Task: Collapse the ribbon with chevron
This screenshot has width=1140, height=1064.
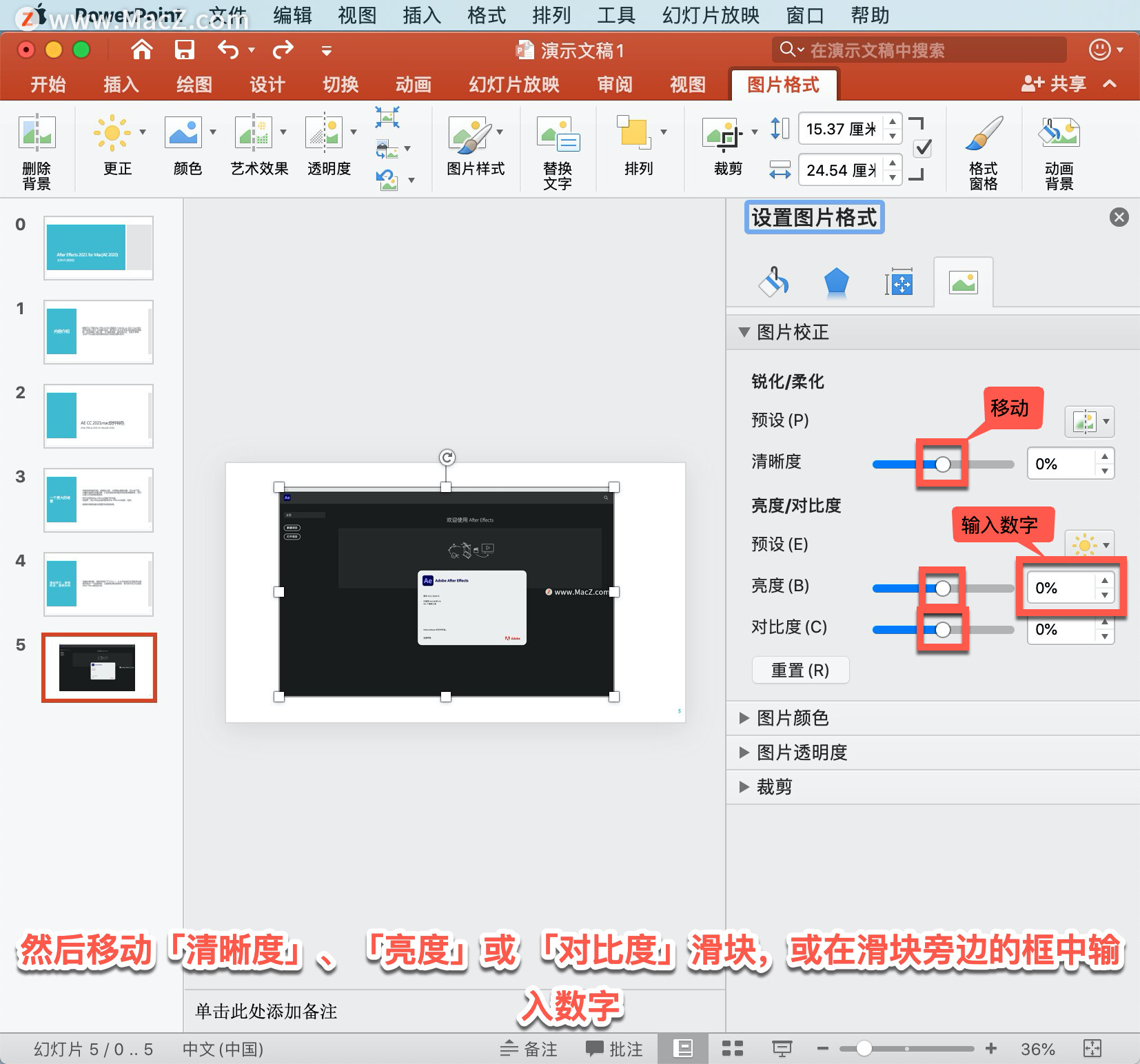Action: [x=1110, y=84]
